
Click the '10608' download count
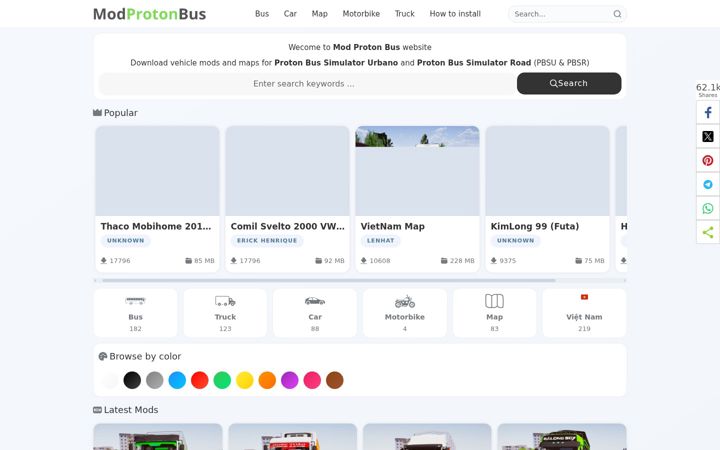point(380,261)
